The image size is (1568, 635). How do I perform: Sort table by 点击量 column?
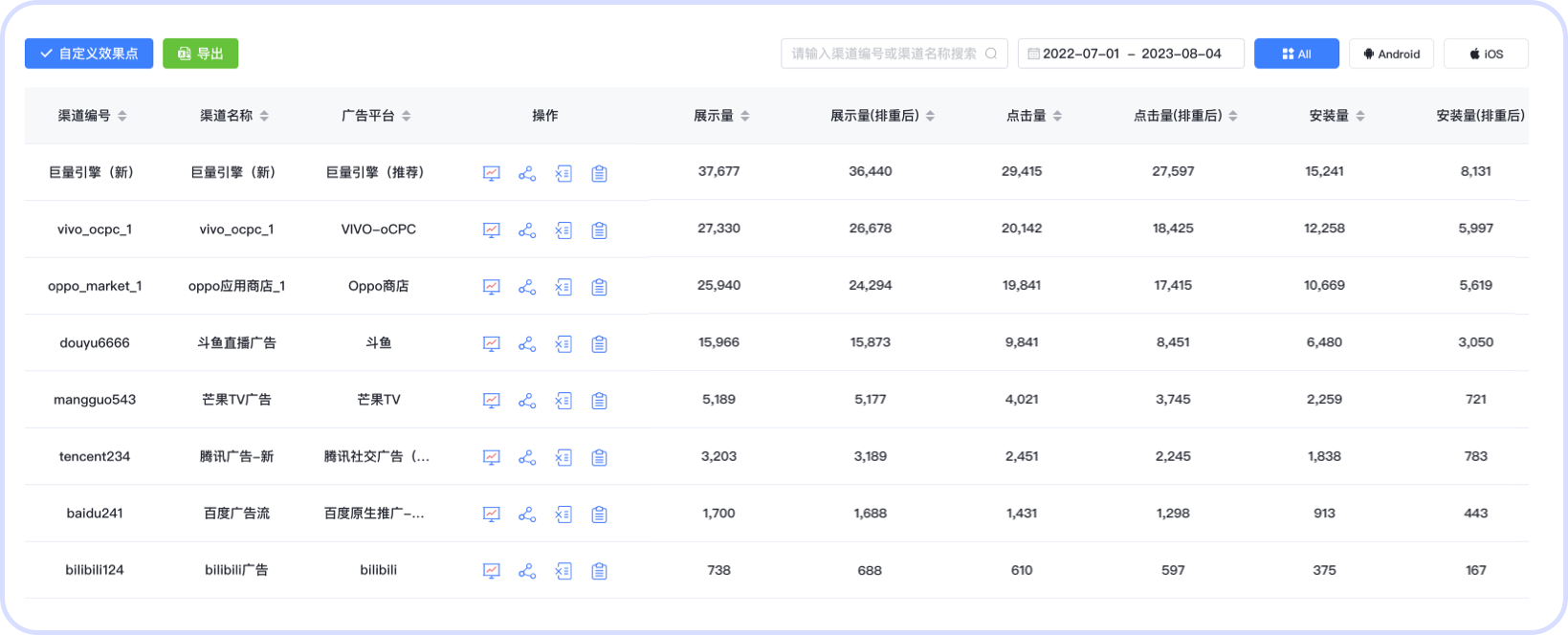click(1057, 116)
